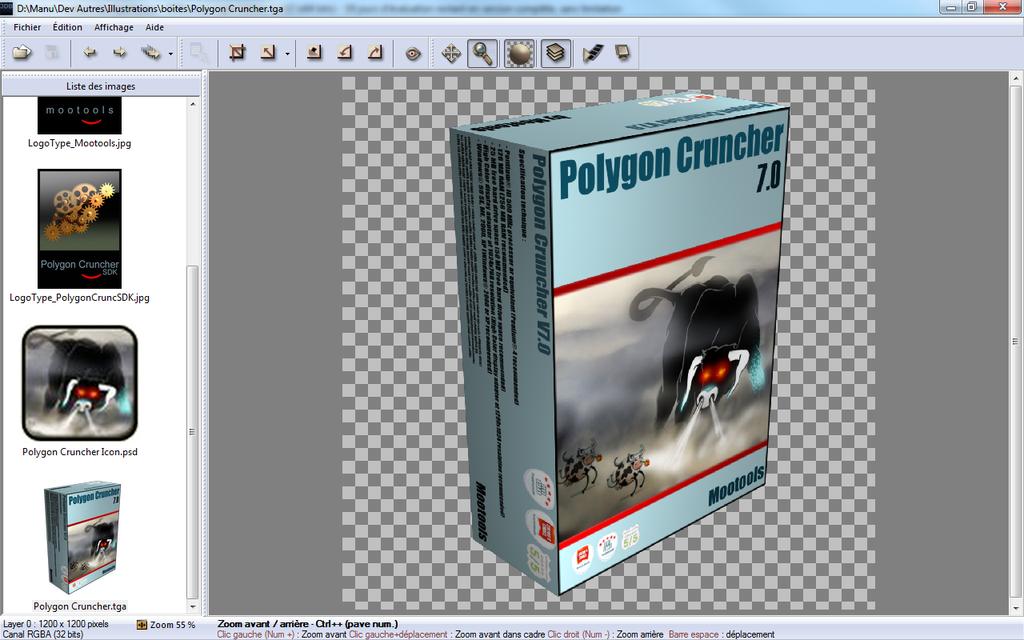Toggle the stacked layers button

coord(555,53)
